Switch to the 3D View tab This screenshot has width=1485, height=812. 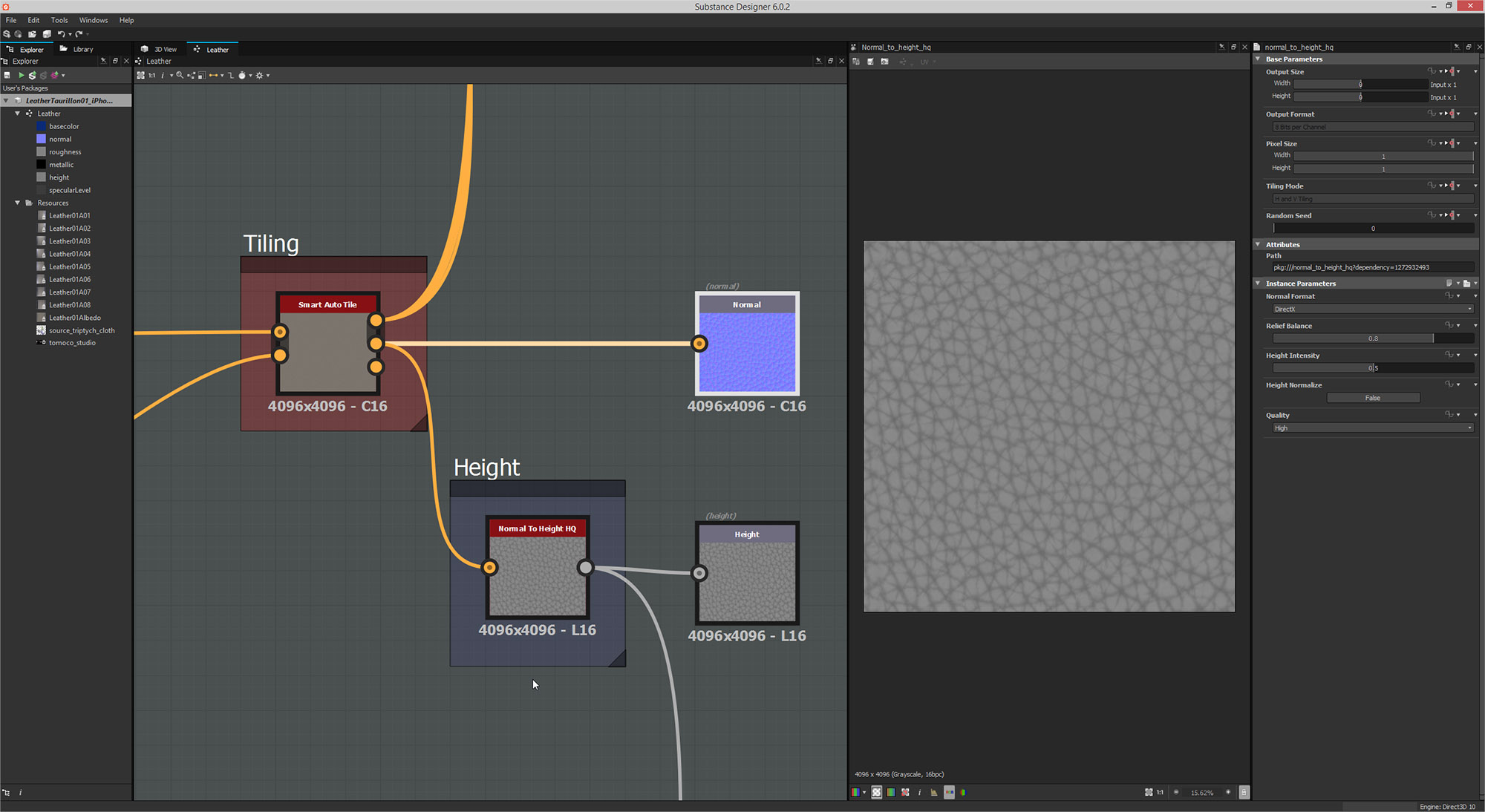[160, 50]
